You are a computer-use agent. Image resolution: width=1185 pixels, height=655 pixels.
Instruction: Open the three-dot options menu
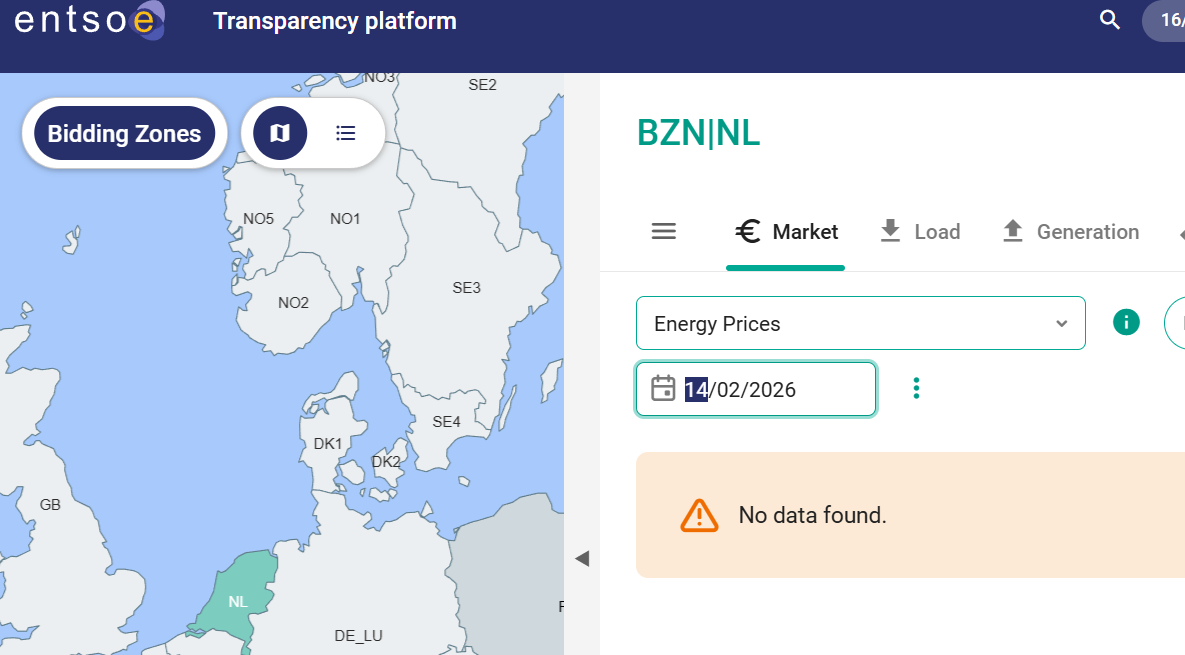[916, 389]
